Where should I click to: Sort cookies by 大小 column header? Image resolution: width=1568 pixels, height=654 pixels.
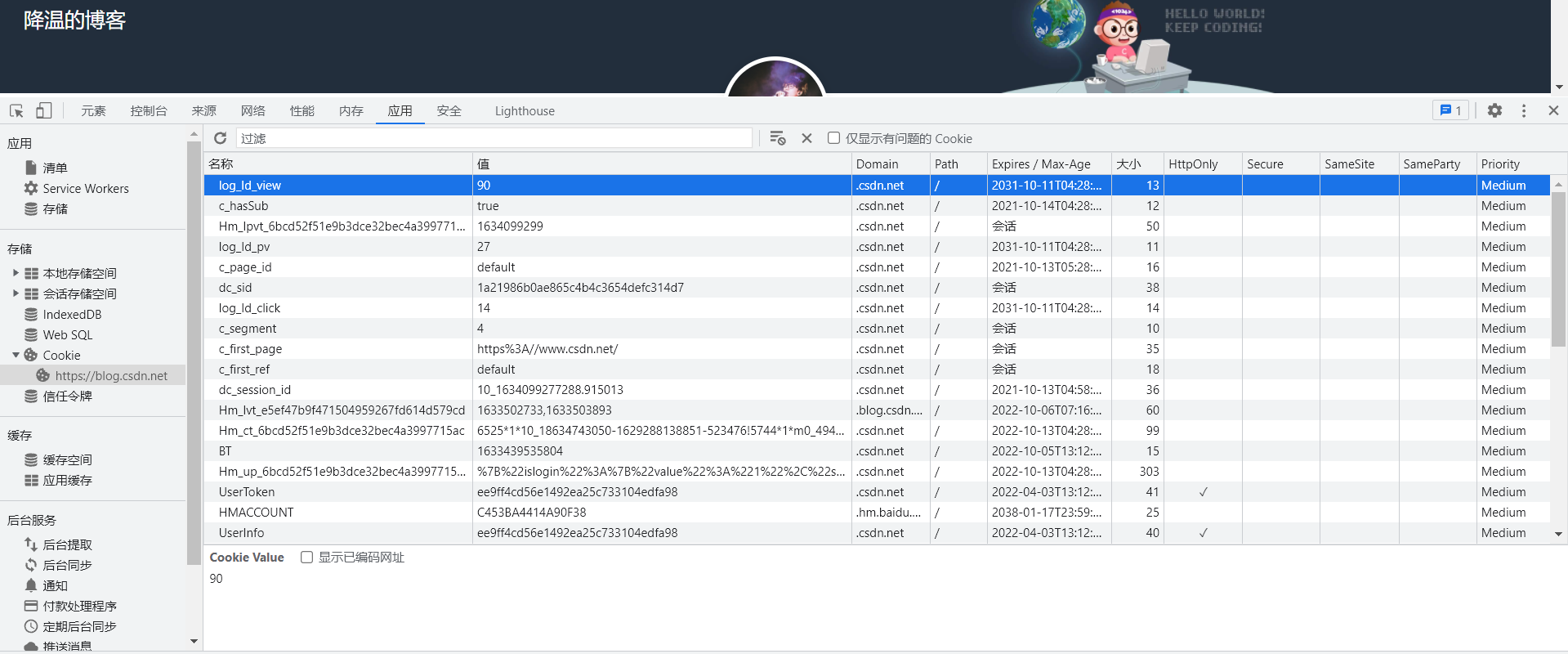point(1137,163)
